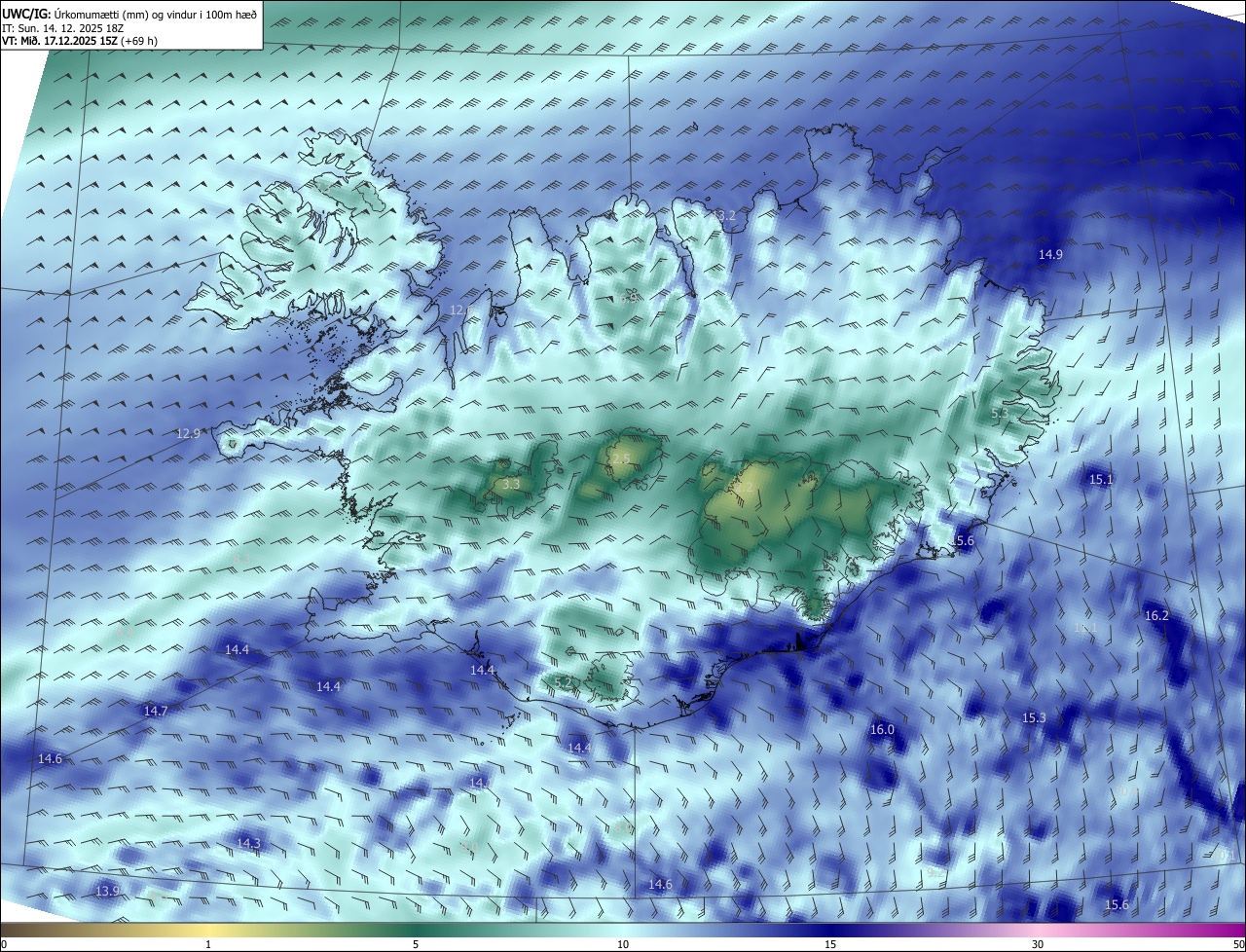Click the 16.0 value label on the map

(x=882, y=729)
